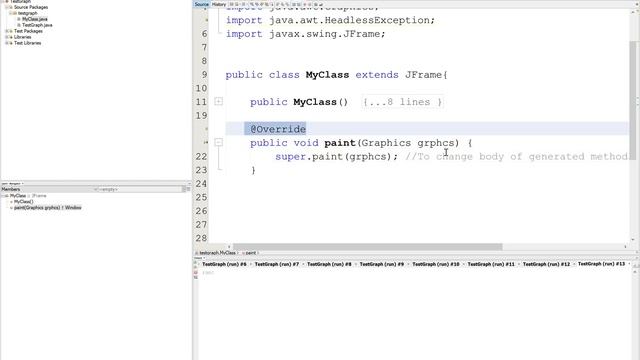Click the testgraph.MyClass breadcrumb
The image size is (640, 360).
217,253
